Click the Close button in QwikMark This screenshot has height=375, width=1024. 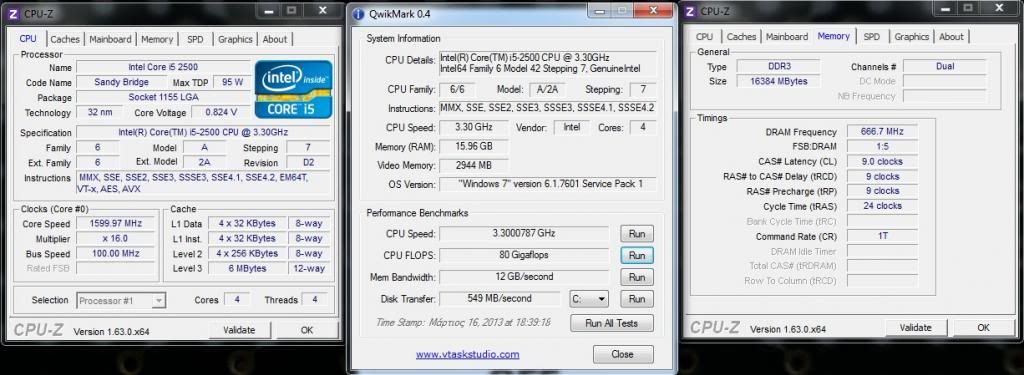[x=623, y=354]
